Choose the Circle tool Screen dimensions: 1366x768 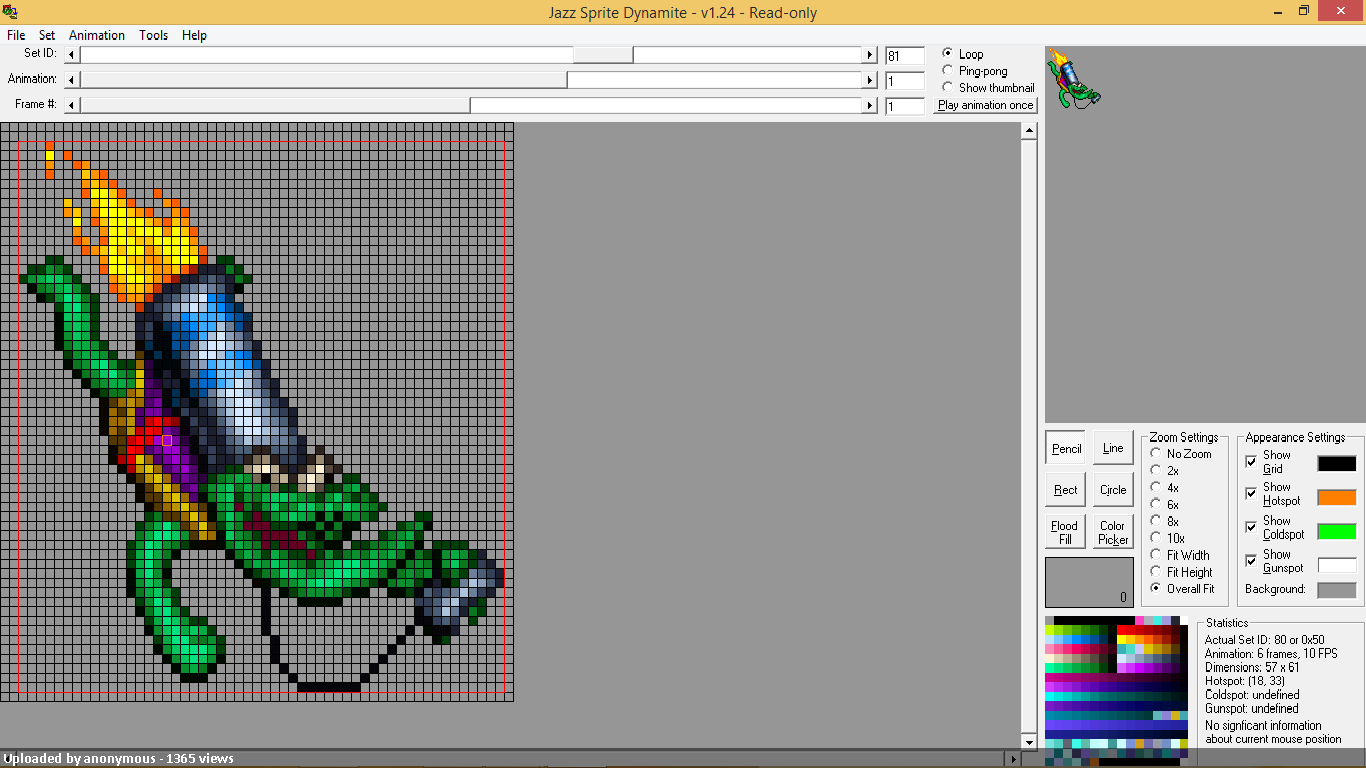point(1113,490)
